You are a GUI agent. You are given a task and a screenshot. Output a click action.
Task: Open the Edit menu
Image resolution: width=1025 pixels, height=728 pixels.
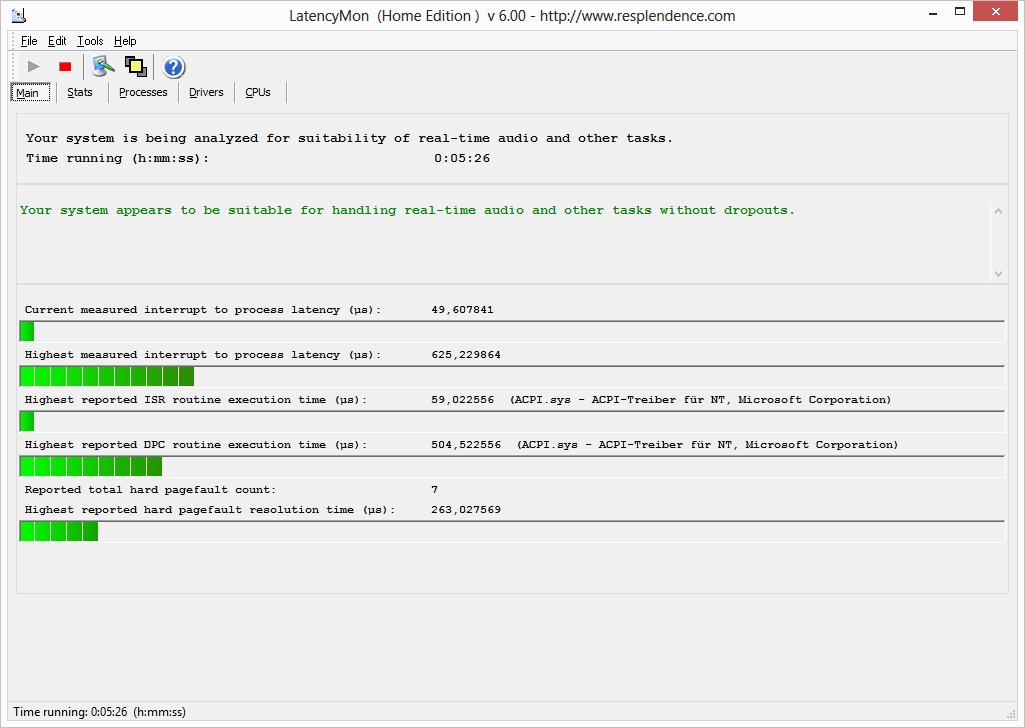click(x=57, y=41)
